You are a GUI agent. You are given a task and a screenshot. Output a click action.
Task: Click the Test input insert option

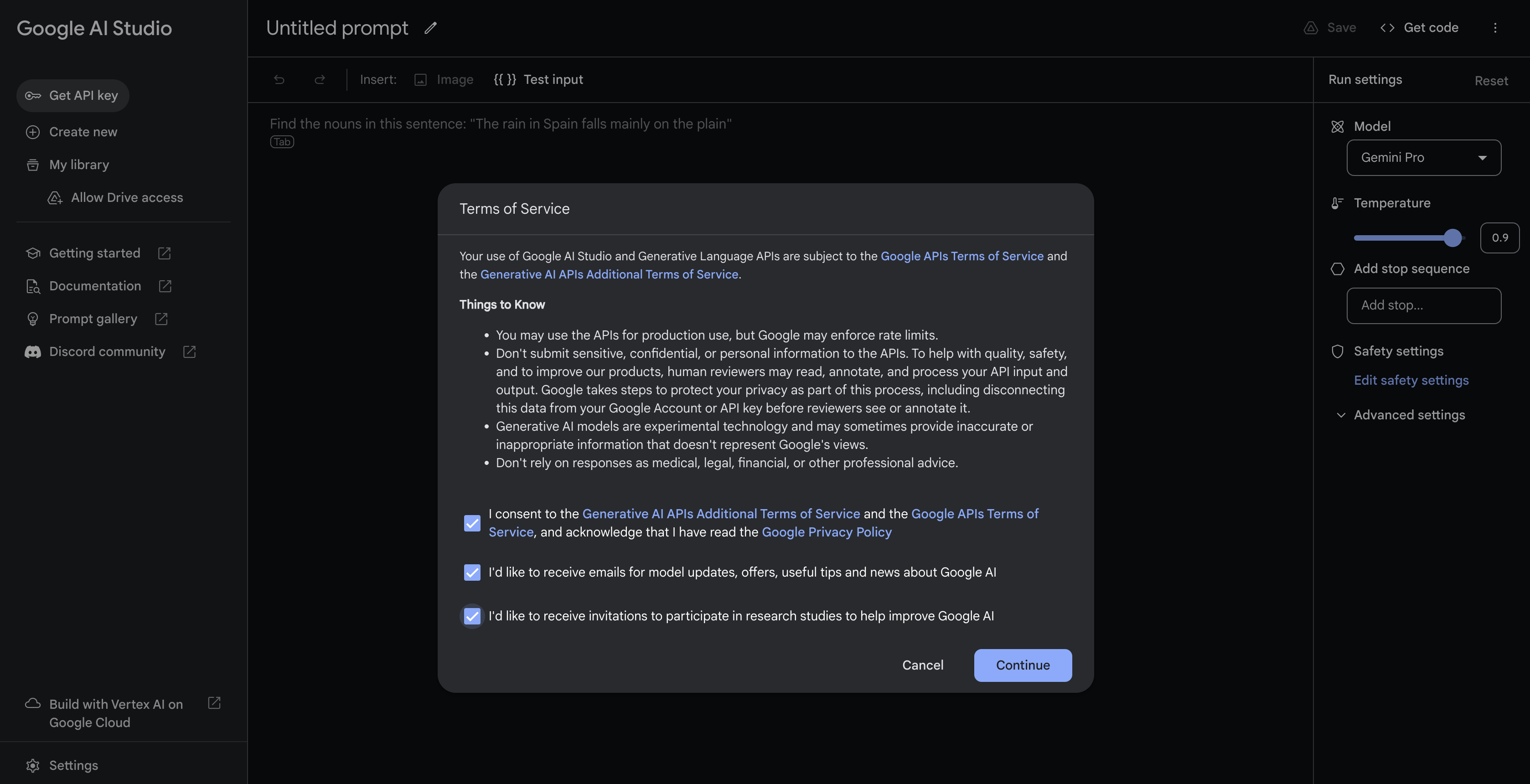pyautogui.click(x=538, y=80)
